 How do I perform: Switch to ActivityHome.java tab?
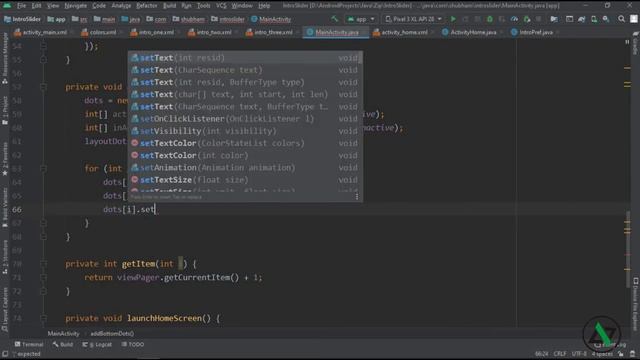(x=473, y=32)
